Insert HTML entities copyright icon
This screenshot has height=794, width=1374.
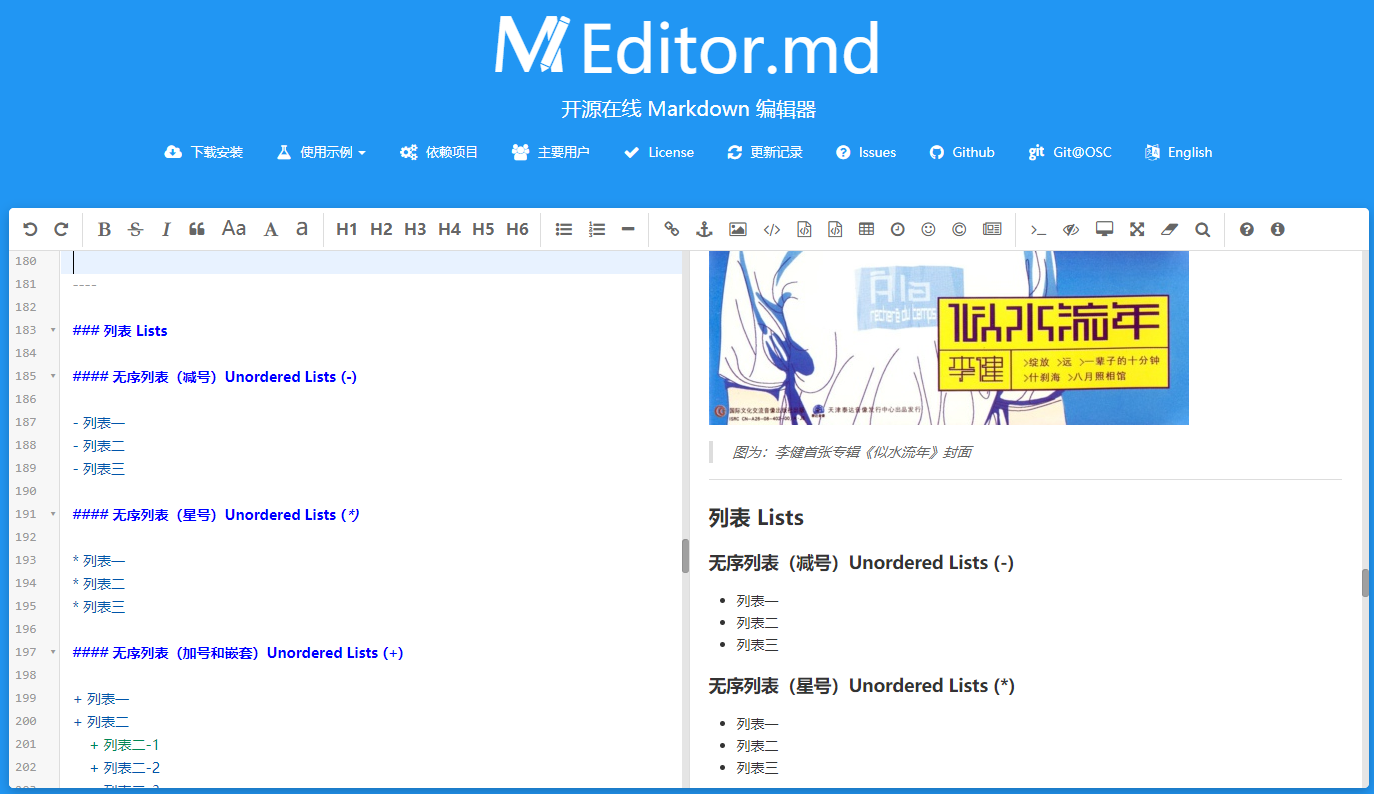pos(959,229)
